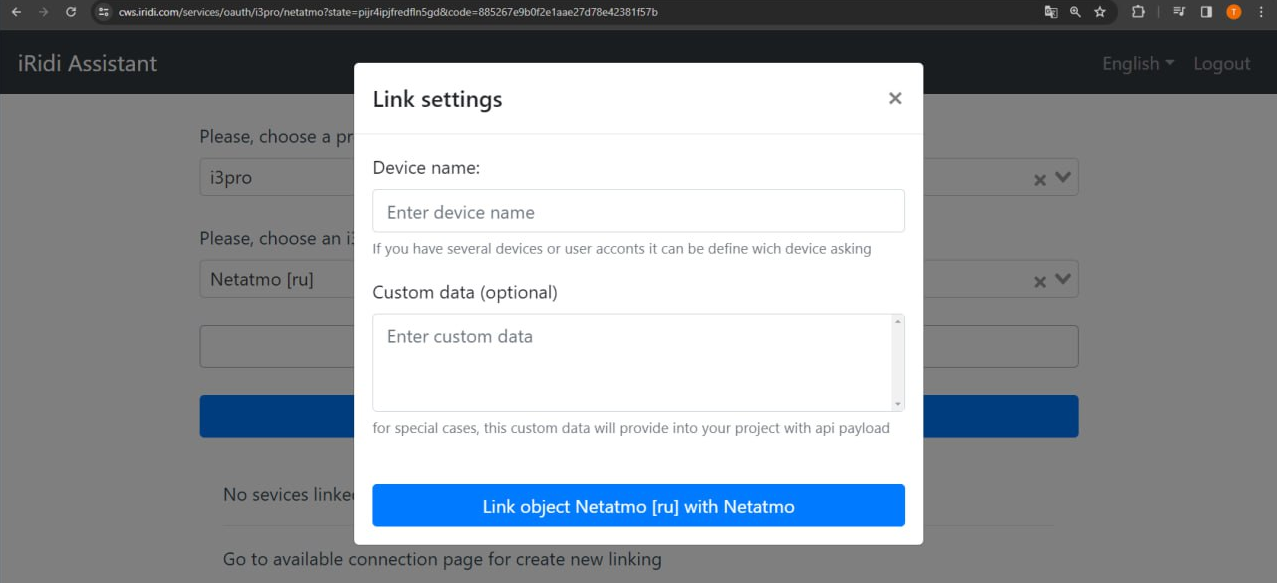Bookmark this page with the star icon
The height and width of the screenshot is (583, 1277).
pos(1100,12)
